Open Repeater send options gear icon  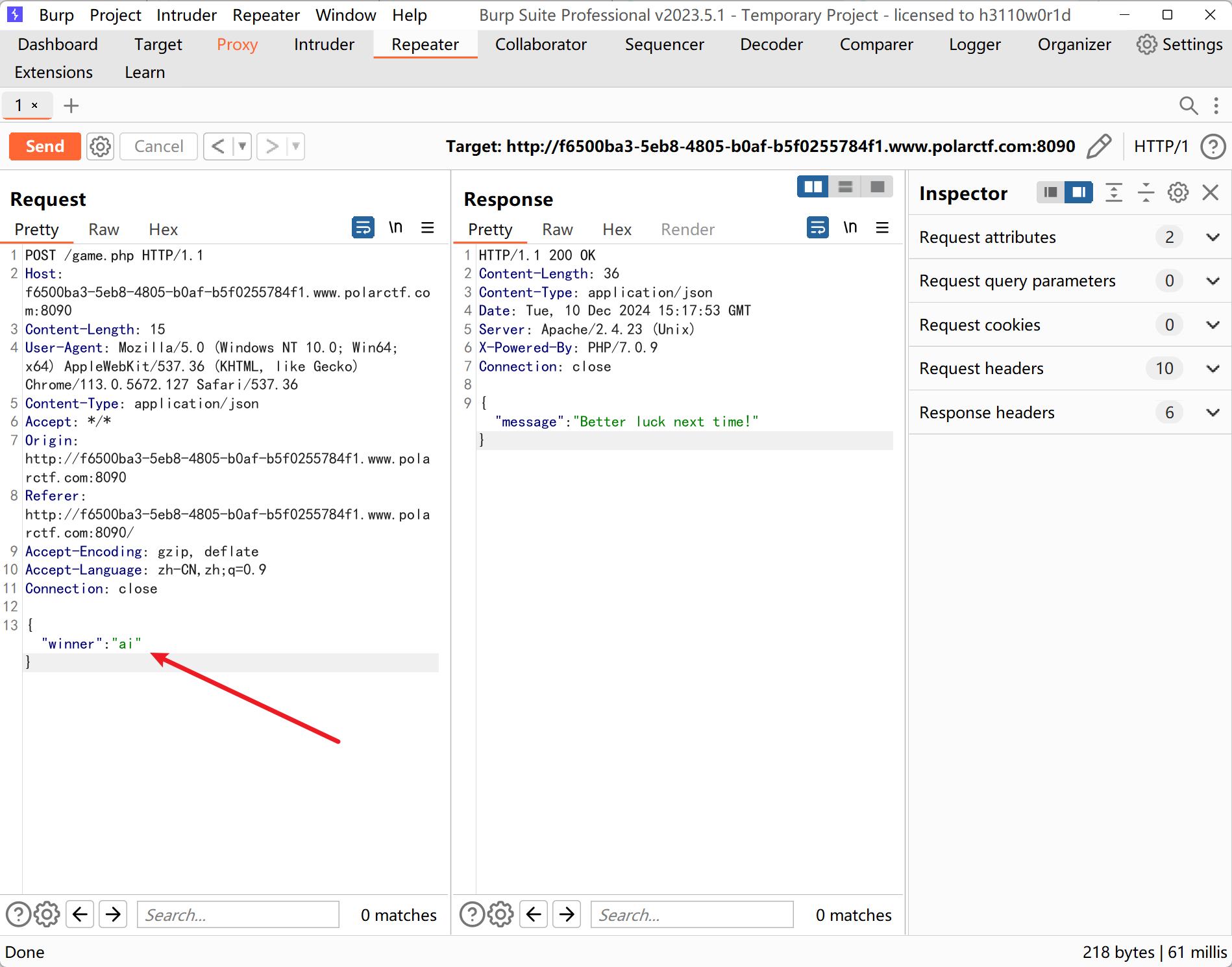pos(100,146)
